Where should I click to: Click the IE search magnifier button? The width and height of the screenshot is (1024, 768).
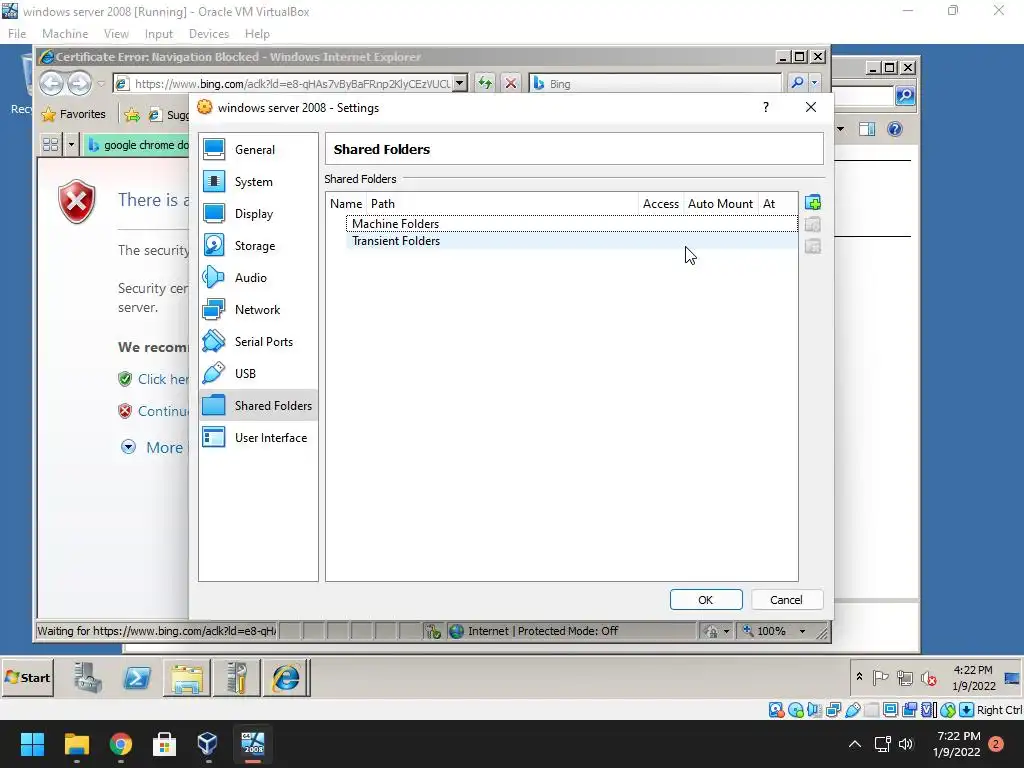pyautogui.click(x=797, y=83)
